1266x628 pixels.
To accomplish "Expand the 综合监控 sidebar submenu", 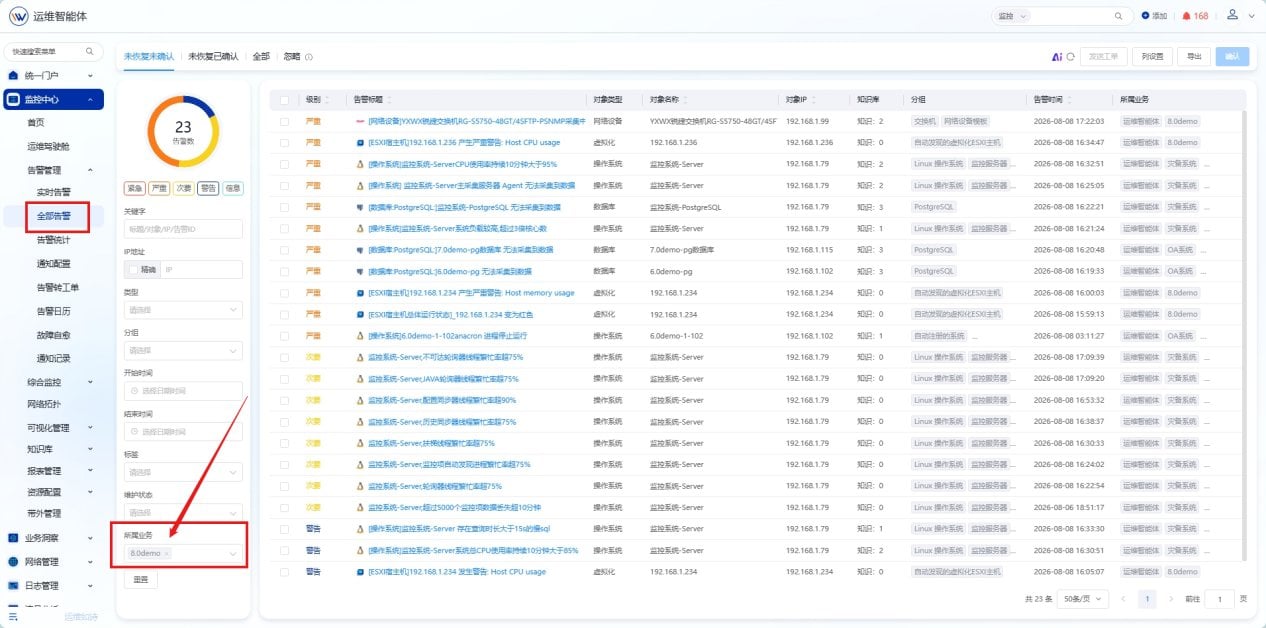I will [x=91, y=382].
